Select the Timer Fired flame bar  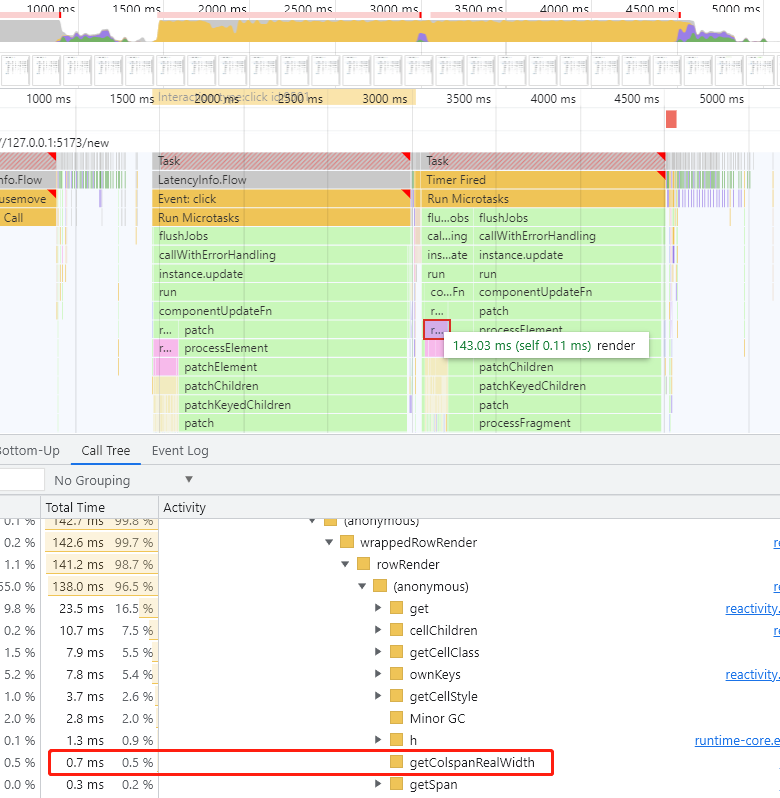pos(543,180)
